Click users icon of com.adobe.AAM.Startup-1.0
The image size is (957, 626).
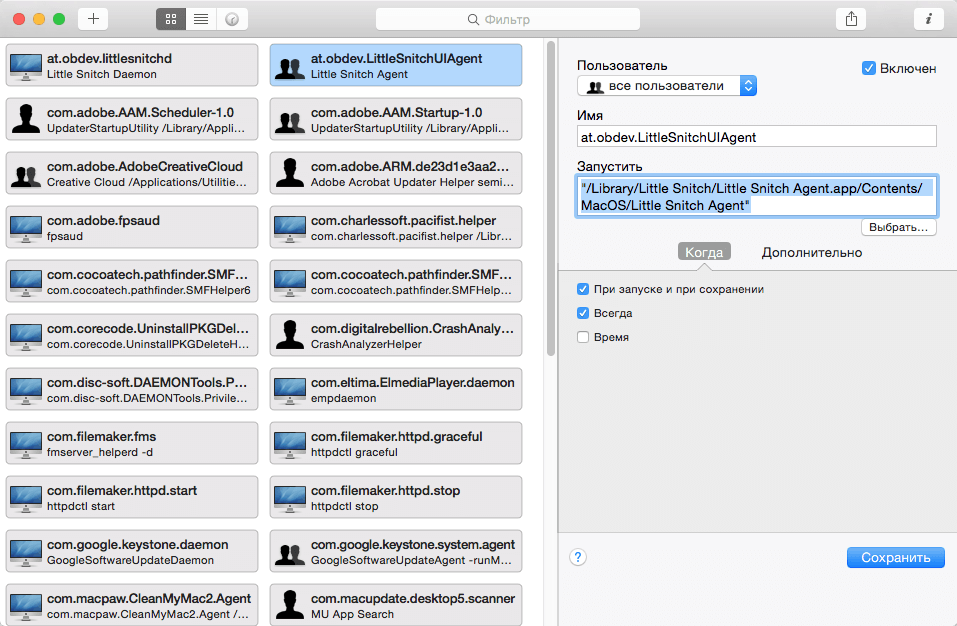[289, 121]
